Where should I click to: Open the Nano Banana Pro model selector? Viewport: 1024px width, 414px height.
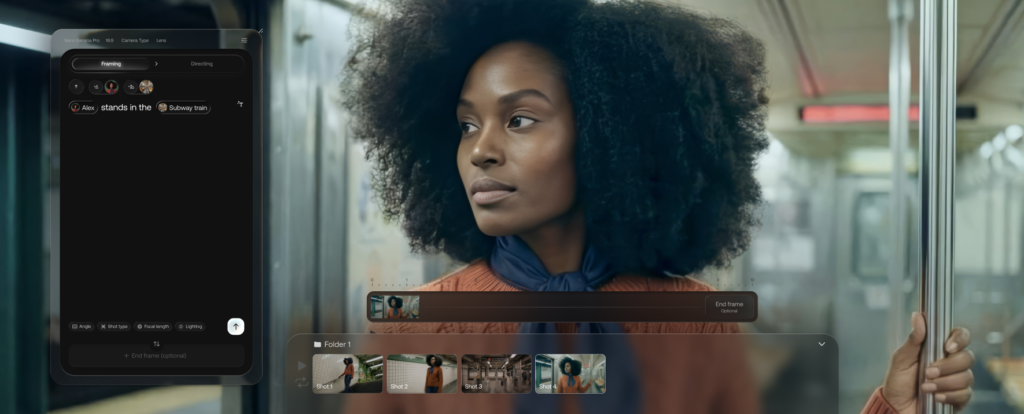82,40
